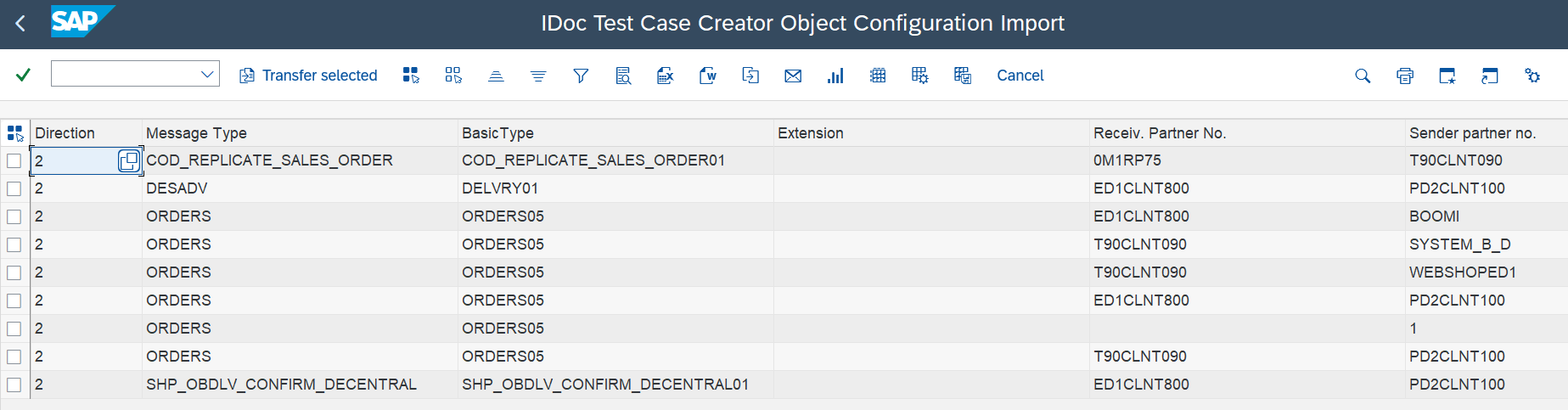
Task: Open the Select Layout grid icon
Action: (x=878, y=76)
